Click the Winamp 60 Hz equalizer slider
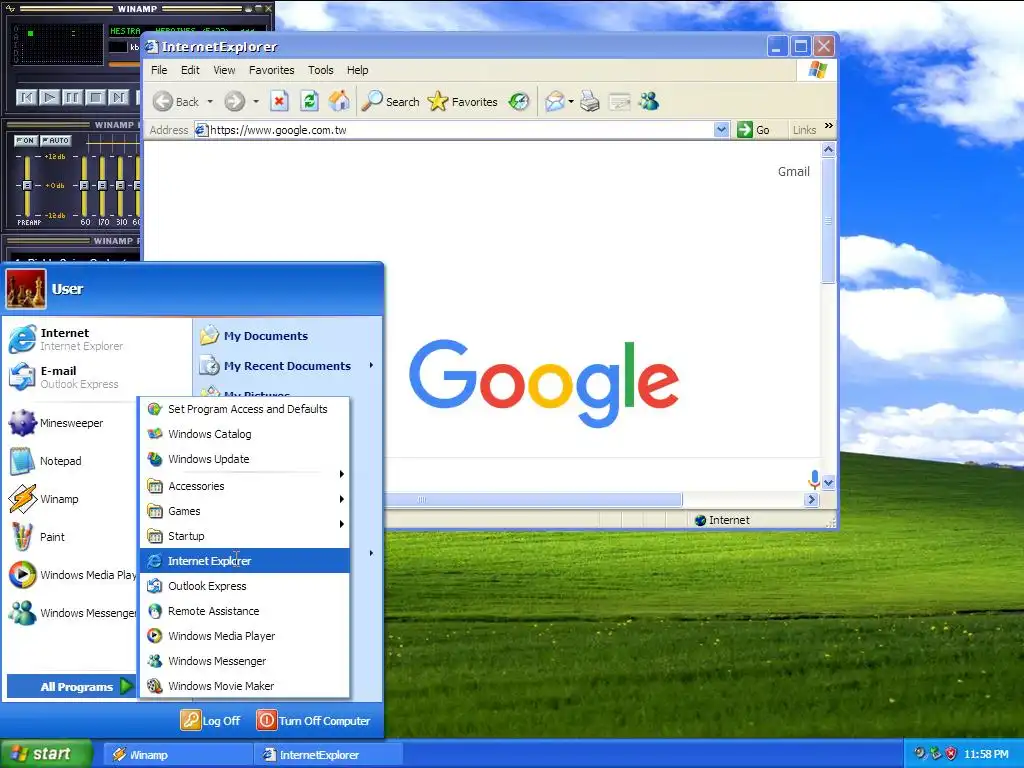 tap(84, 185)
